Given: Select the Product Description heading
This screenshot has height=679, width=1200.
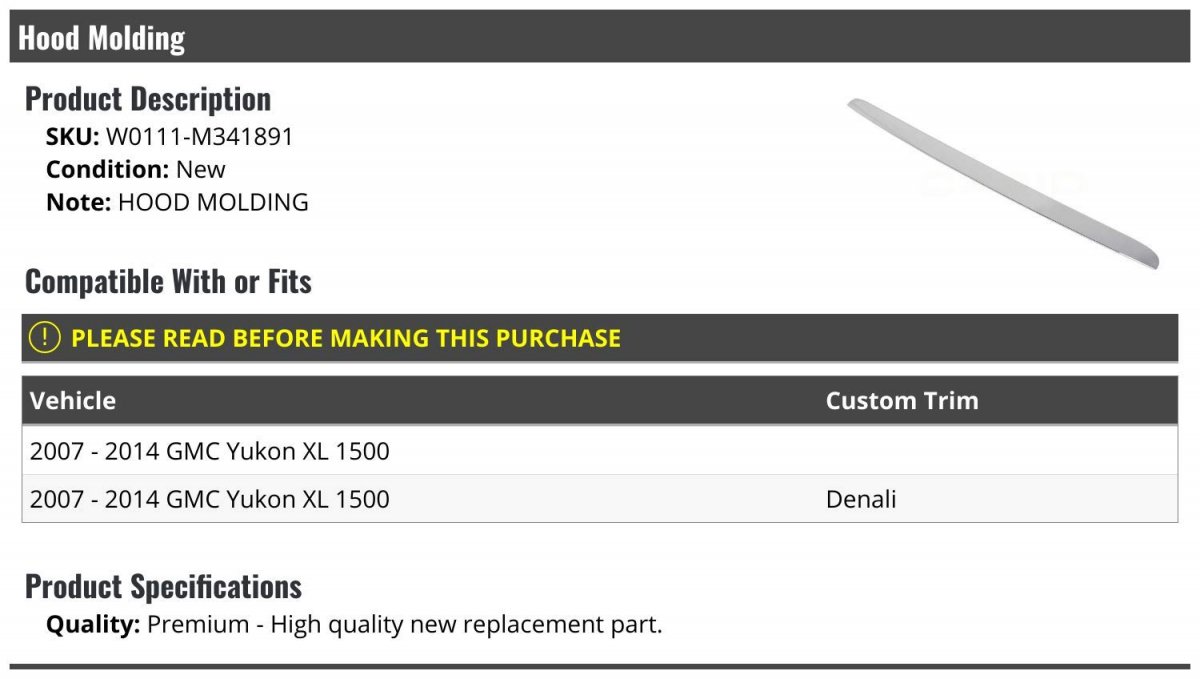Looking at the screenshot, I should click(148, 99).
